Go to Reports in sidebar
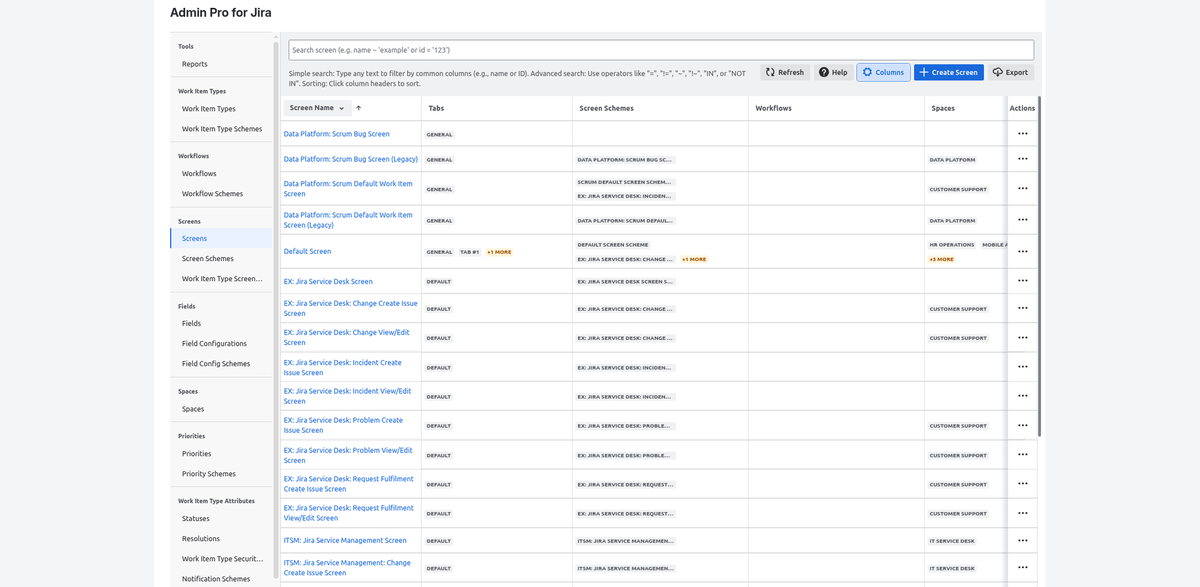1200x587 pixels. click(x=195, y=64)
